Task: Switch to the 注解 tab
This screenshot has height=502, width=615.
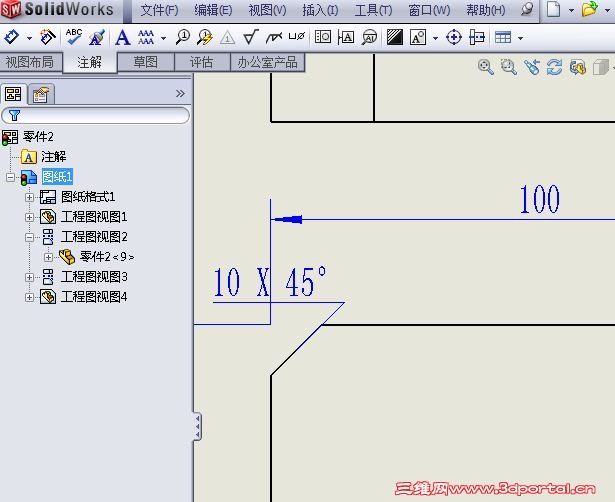Action: [90, 62]
